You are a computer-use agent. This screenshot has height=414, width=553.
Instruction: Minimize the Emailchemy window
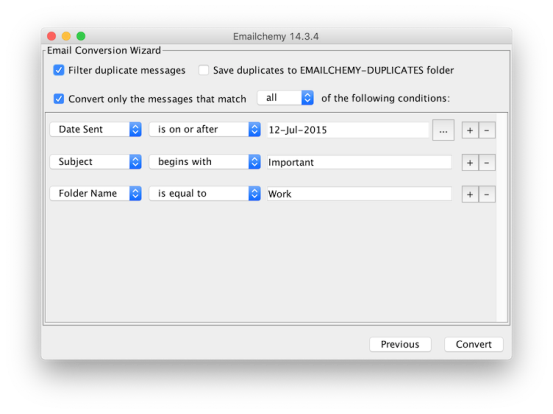point(66,36)
